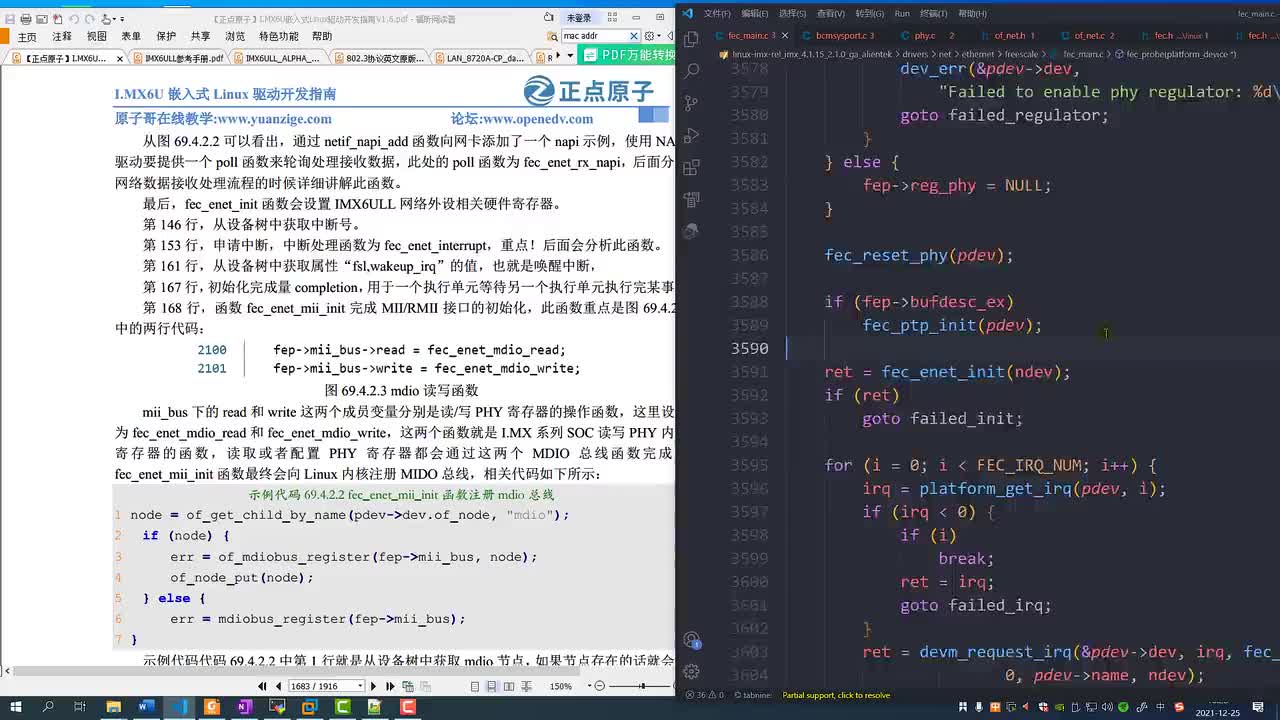The width and height of the screenshot is (1280, 720).
Task: Close the 正点原子 I.MX6U PDF tab
Action: click(120, 58)
